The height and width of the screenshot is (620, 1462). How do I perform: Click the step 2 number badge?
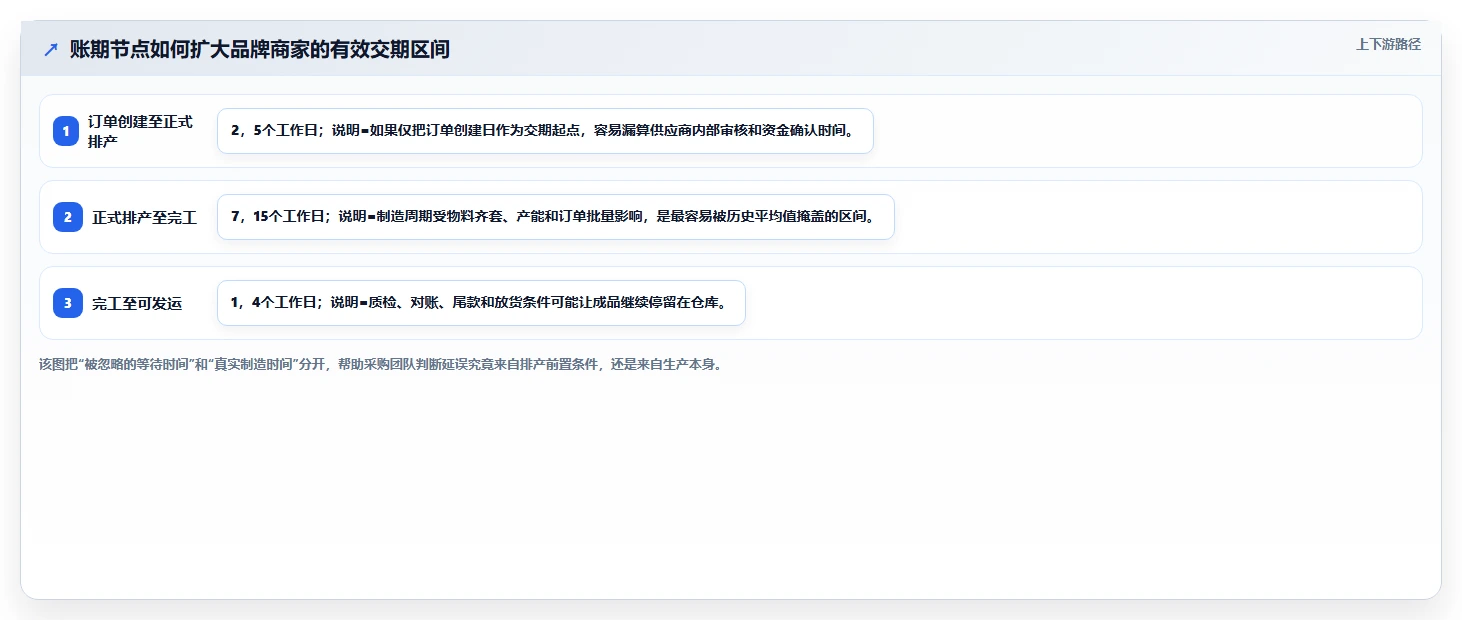pyautogui.click(x=68, y=217)
